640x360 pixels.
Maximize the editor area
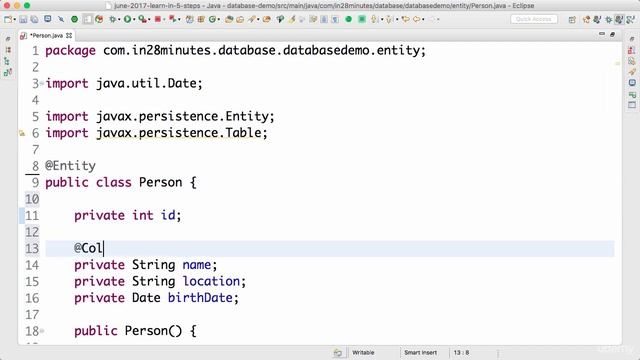pos(612,35)
